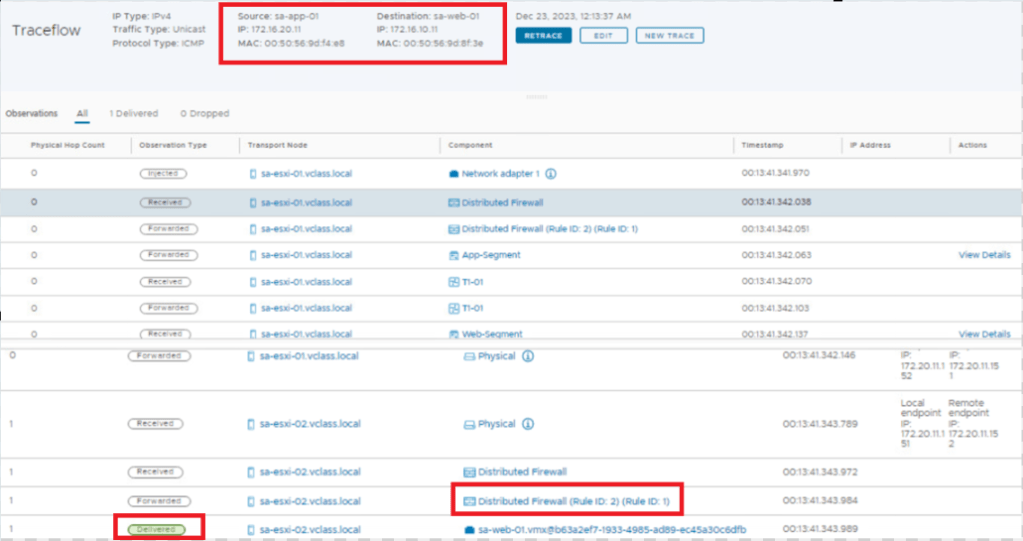Click the Distributed Firewall icon in highlighted row
This screenshot has height=541, width=1023.
click(x=453, y=201)
